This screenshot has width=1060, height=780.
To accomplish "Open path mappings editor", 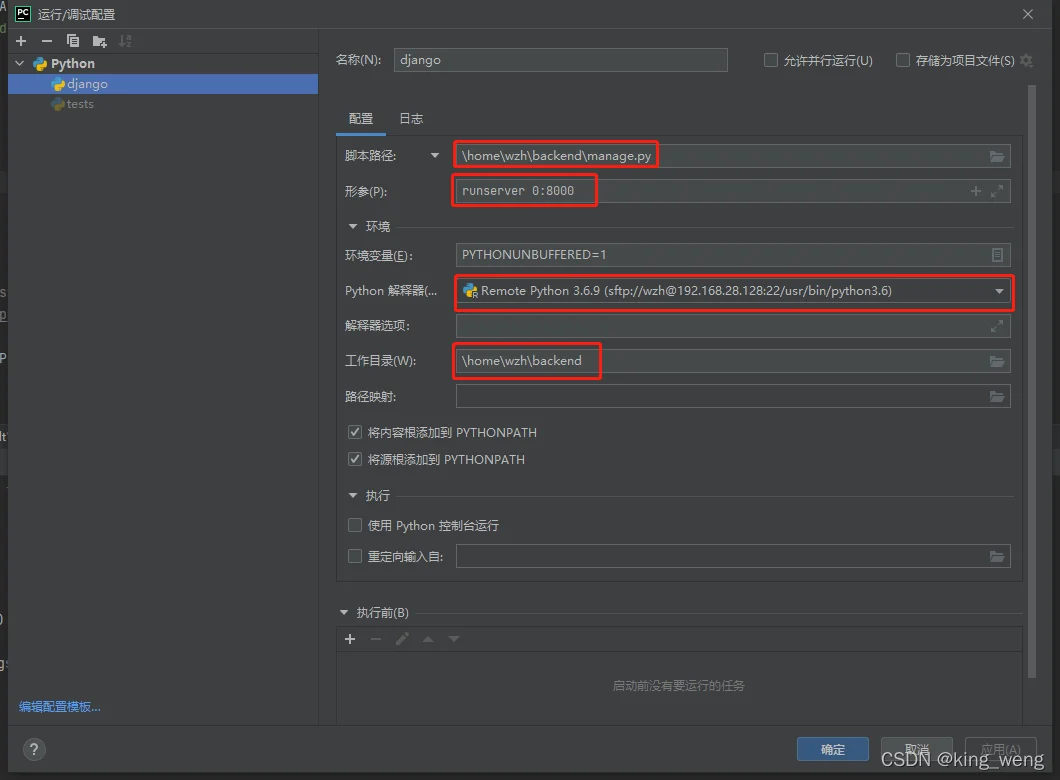I will point(996,397).
